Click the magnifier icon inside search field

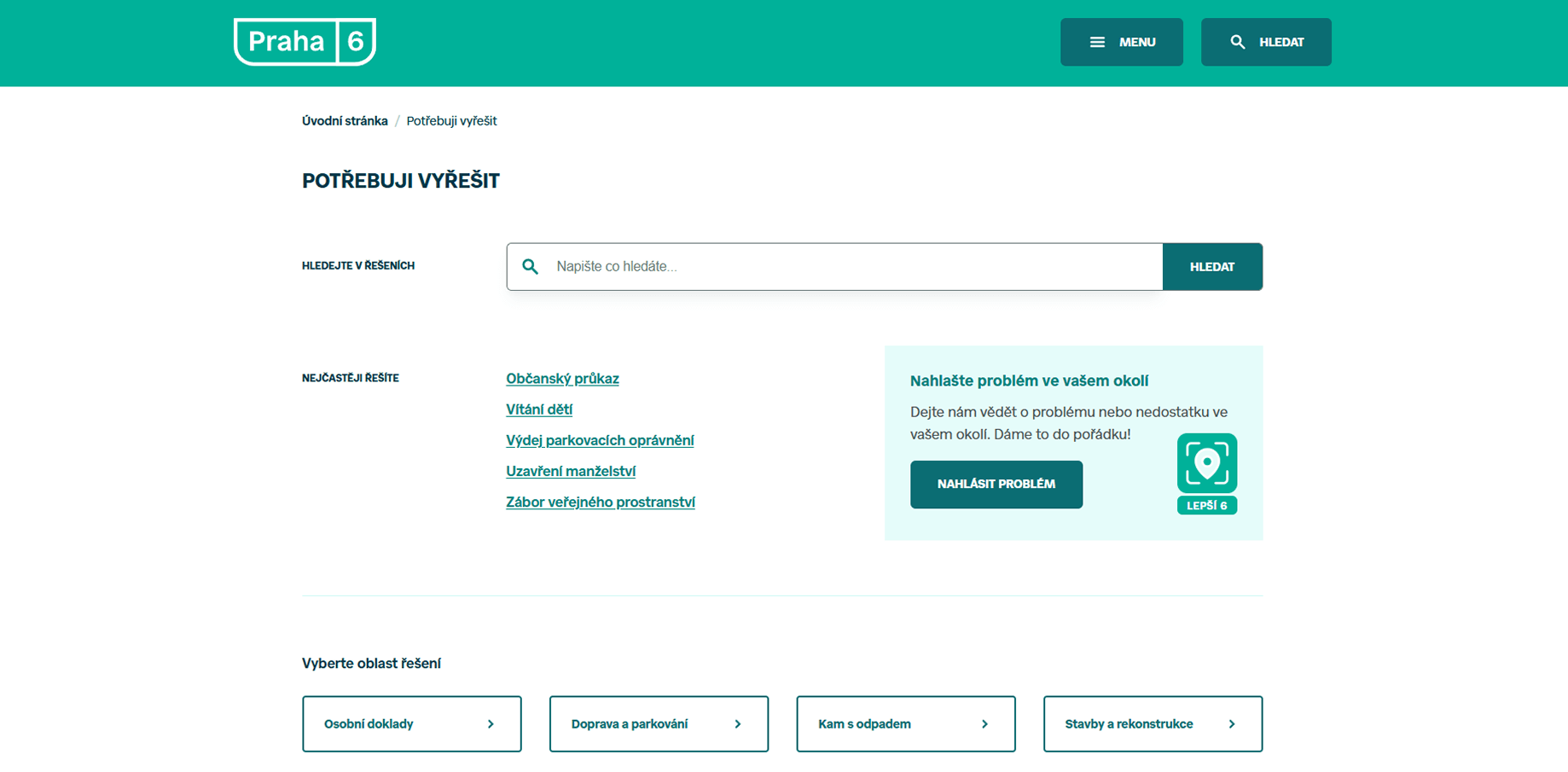point(531,267)
